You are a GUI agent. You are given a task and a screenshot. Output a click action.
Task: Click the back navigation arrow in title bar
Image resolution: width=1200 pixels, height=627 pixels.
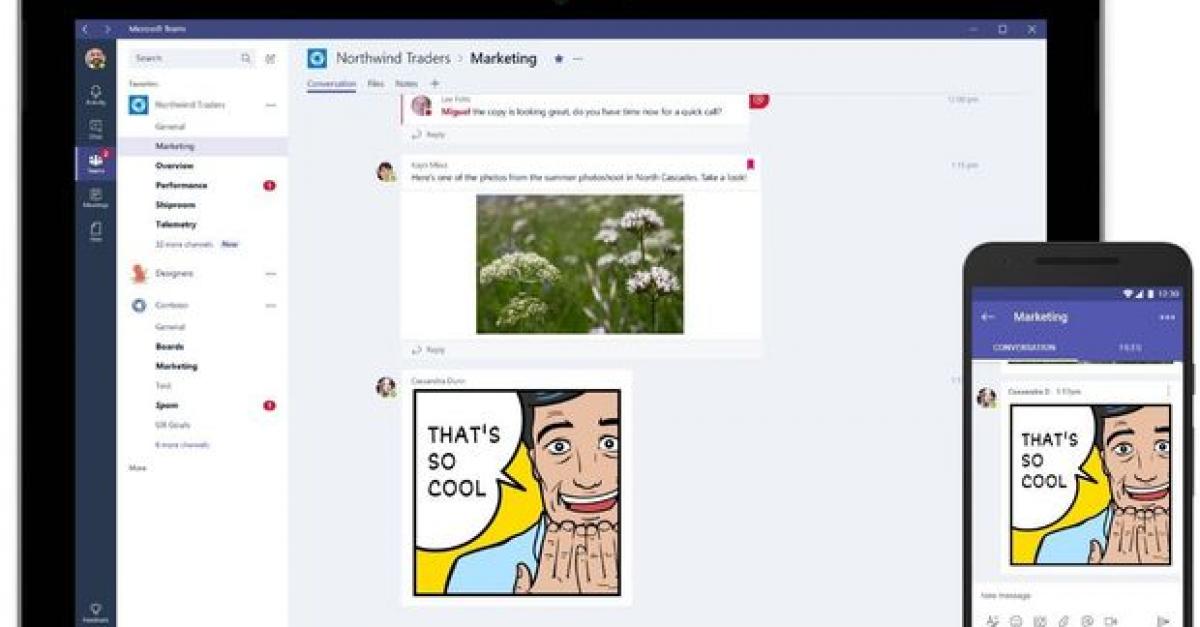86,29
